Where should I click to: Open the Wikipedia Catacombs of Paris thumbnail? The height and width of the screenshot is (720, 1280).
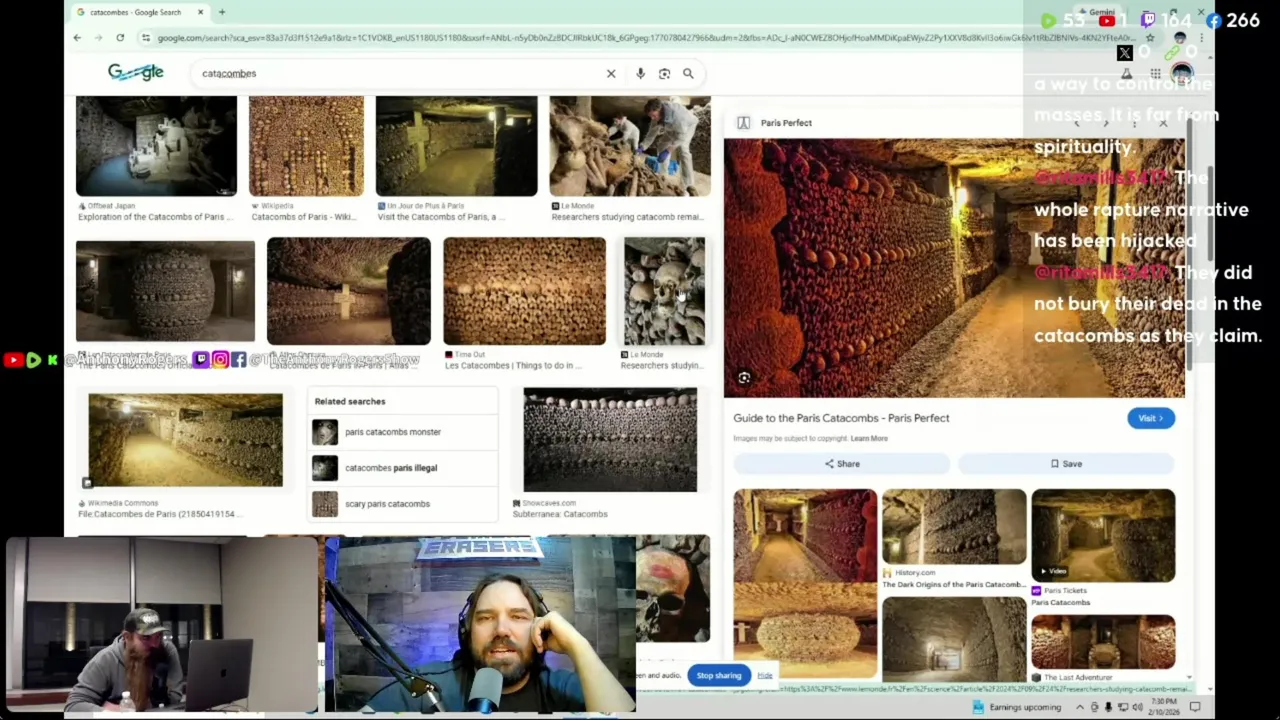[306, 146]
